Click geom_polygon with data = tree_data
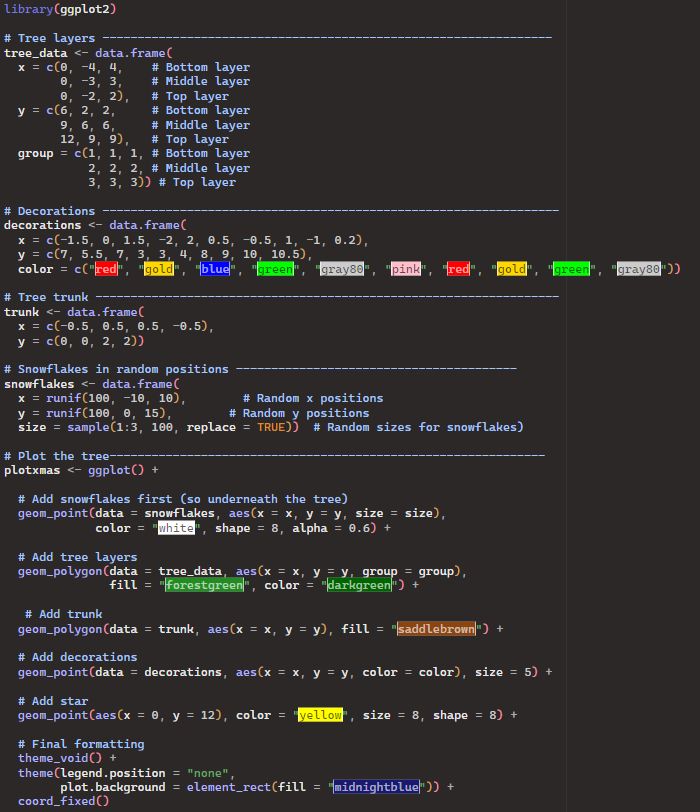The height and width of the screenshot is (812, 700). pos(242,571)
